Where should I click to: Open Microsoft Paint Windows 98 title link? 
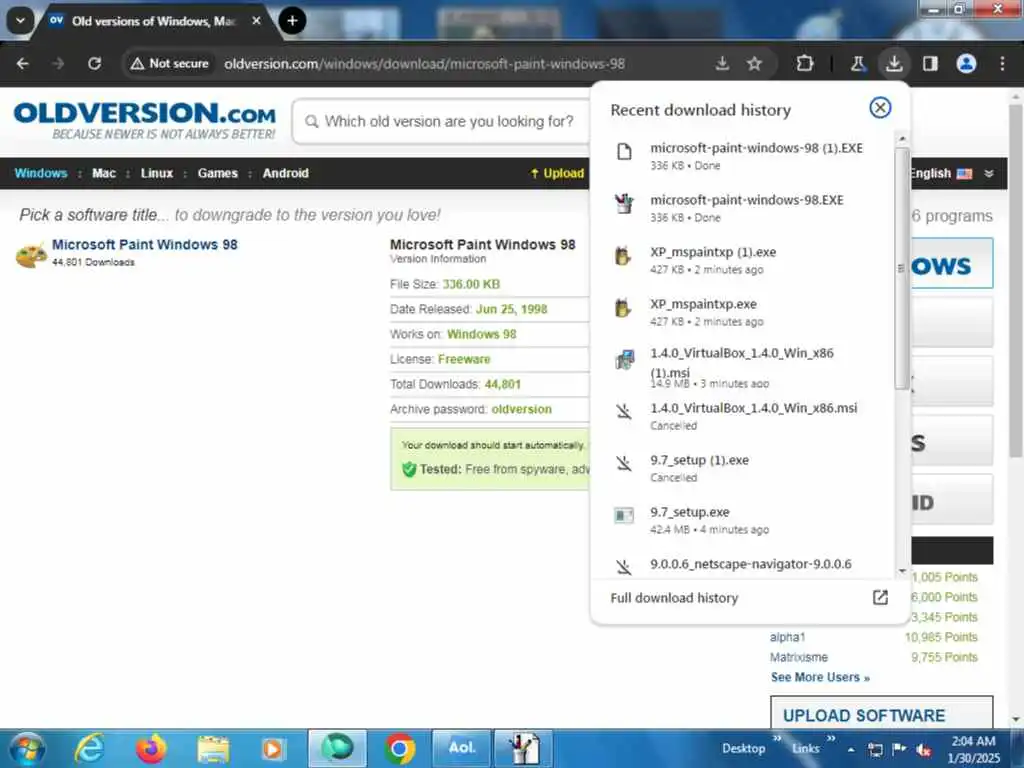click(144, 244)
